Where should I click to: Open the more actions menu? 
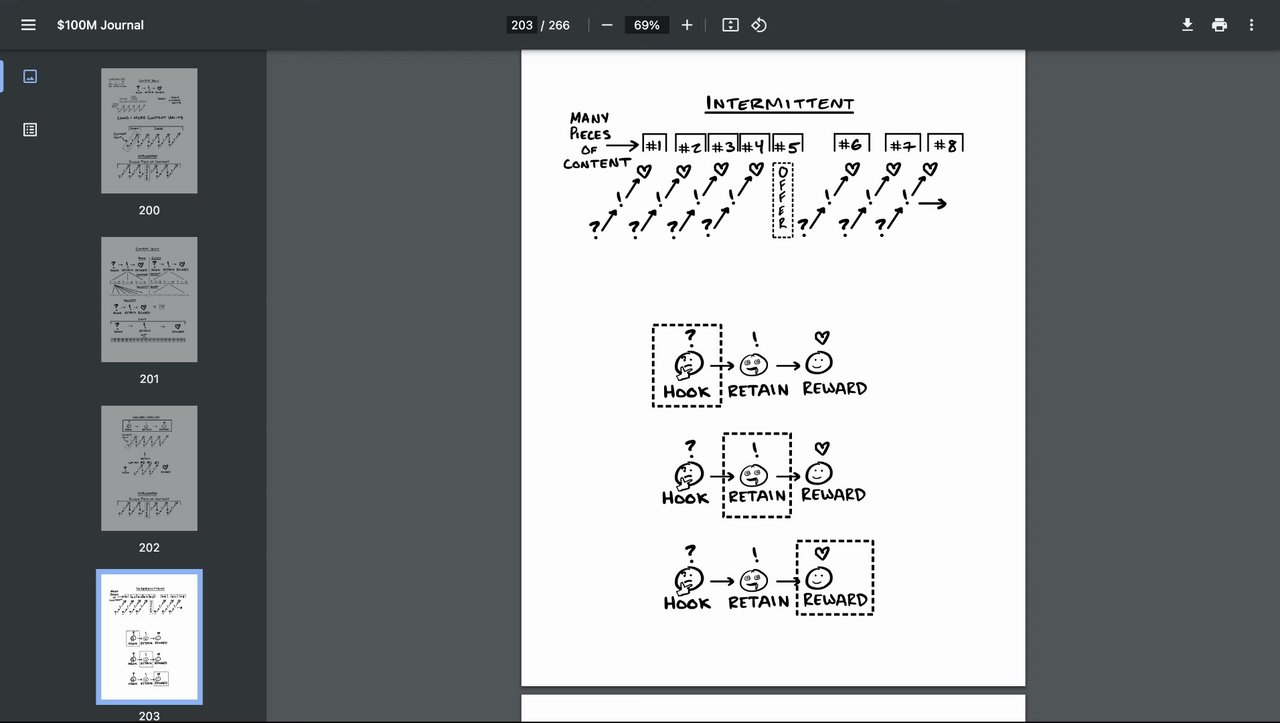tap(1251, 25)
